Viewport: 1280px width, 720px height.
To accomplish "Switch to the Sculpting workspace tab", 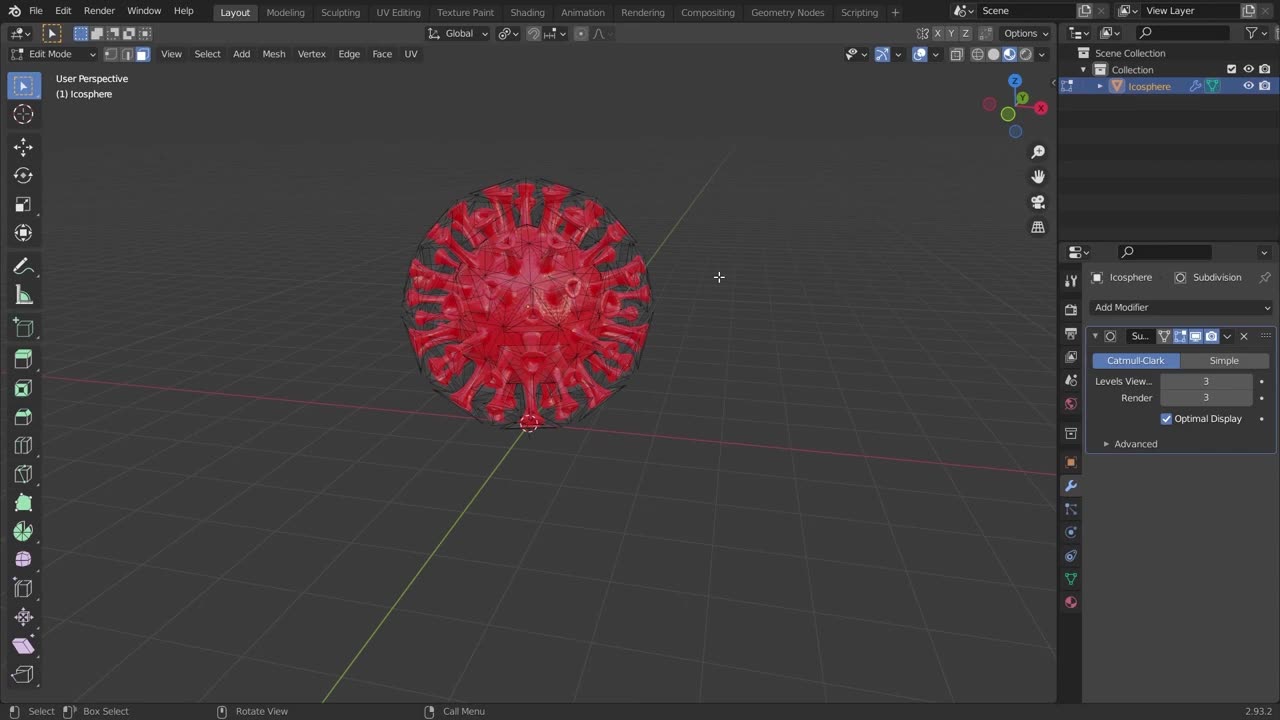I will click(340, 12).
